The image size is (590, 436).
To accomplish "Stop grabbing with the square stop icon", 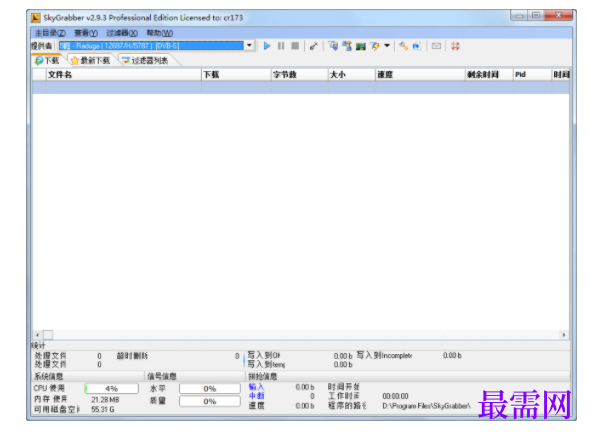I will click(x=295, y=46).
